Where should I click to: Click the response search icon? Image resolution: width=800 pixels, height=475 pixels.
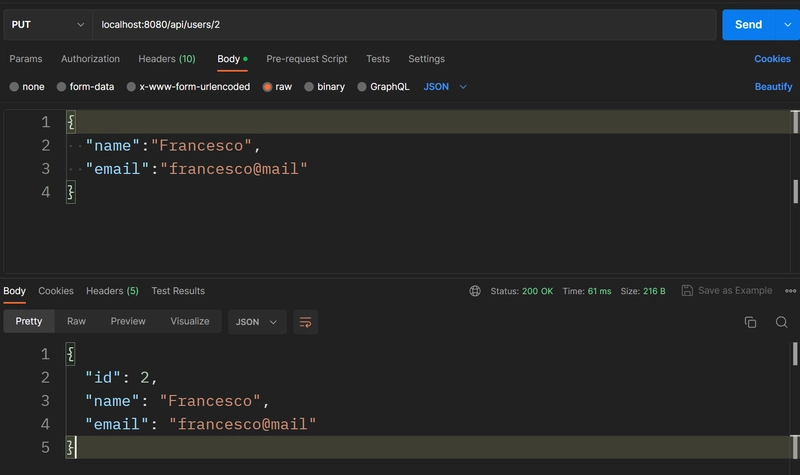click(781, 322)
